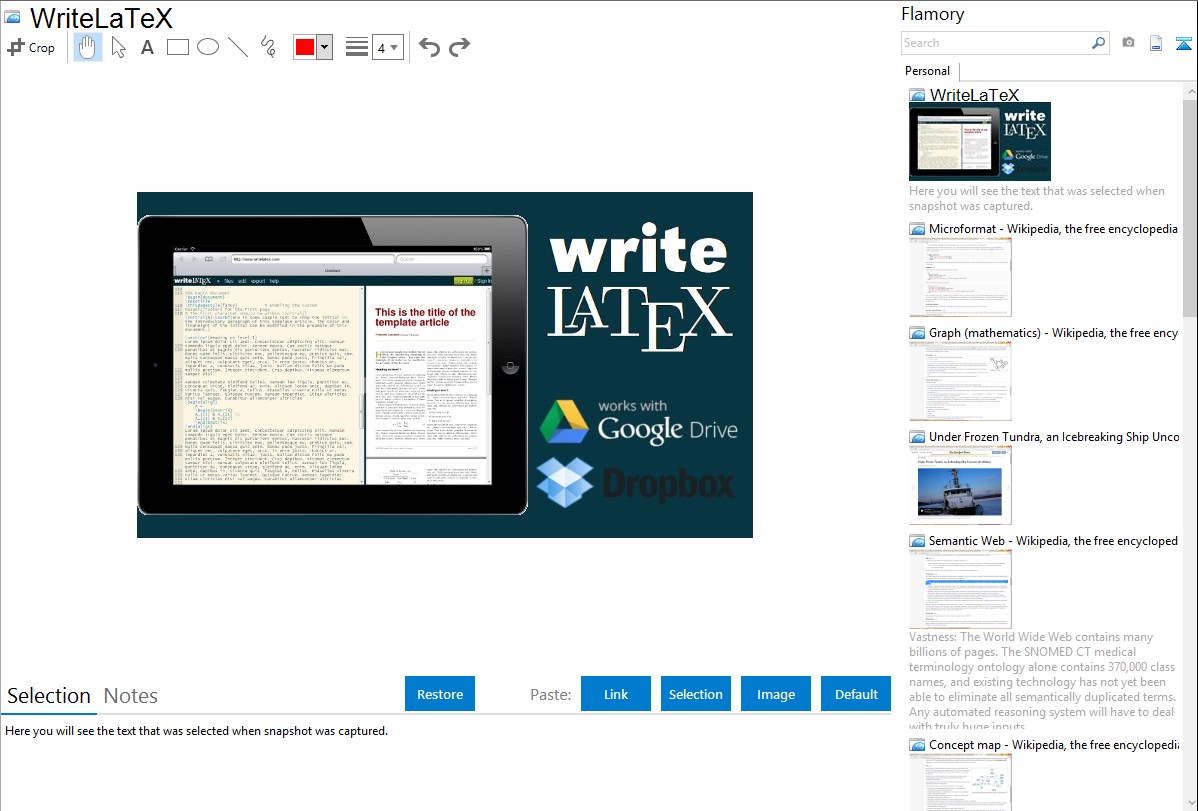Open the Semantic Web snapshot thumbnail

(x=960, y=589)
